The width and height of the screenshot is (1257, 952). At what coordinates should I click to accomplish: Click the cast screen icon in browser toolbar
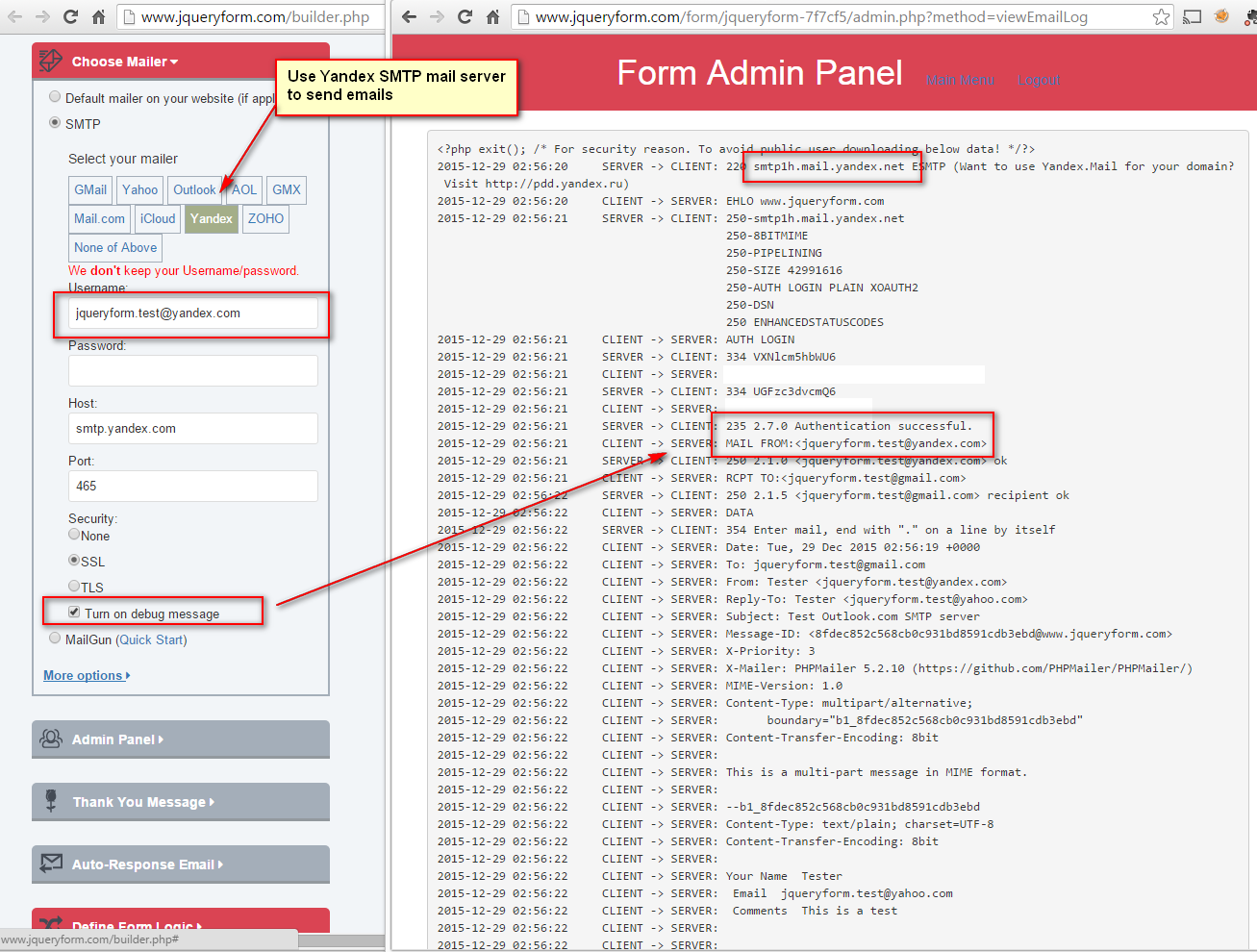(1193, 16)
